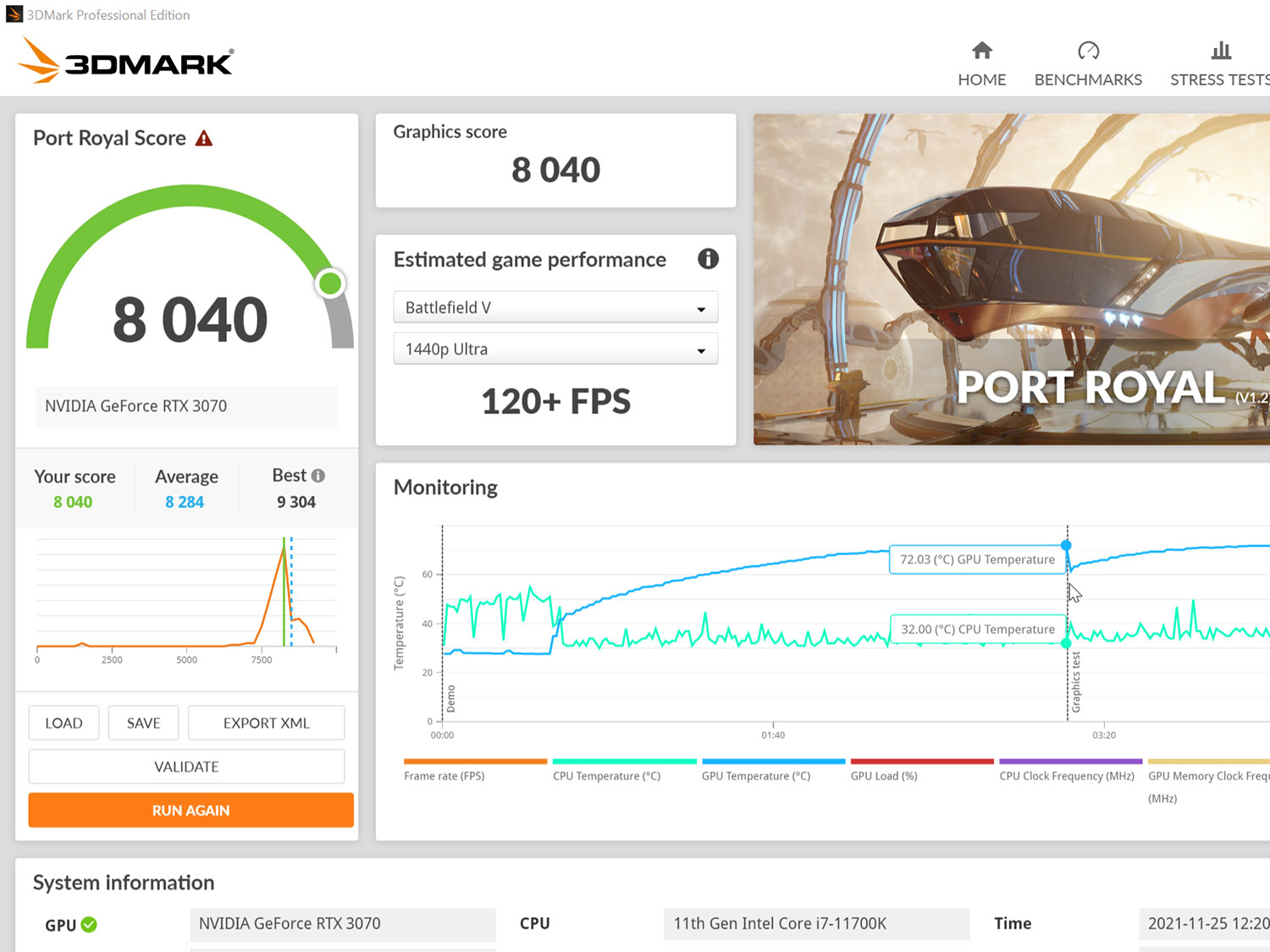This screenshot has width=1270, height=952.
Task: Toggle the GPU Memory Clock Frequency legend series
Action: [1209, 781]
